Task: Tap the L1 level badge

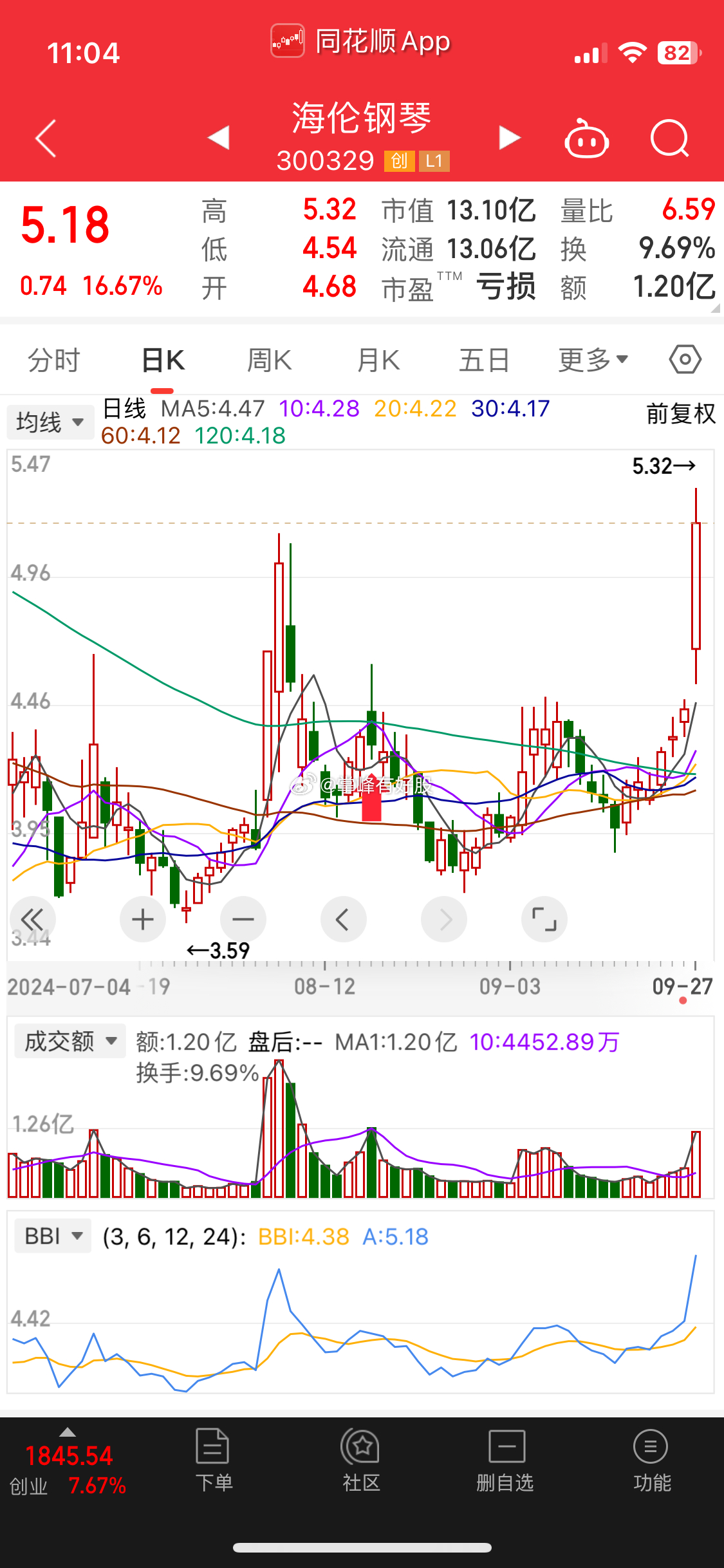Action: 434,161
